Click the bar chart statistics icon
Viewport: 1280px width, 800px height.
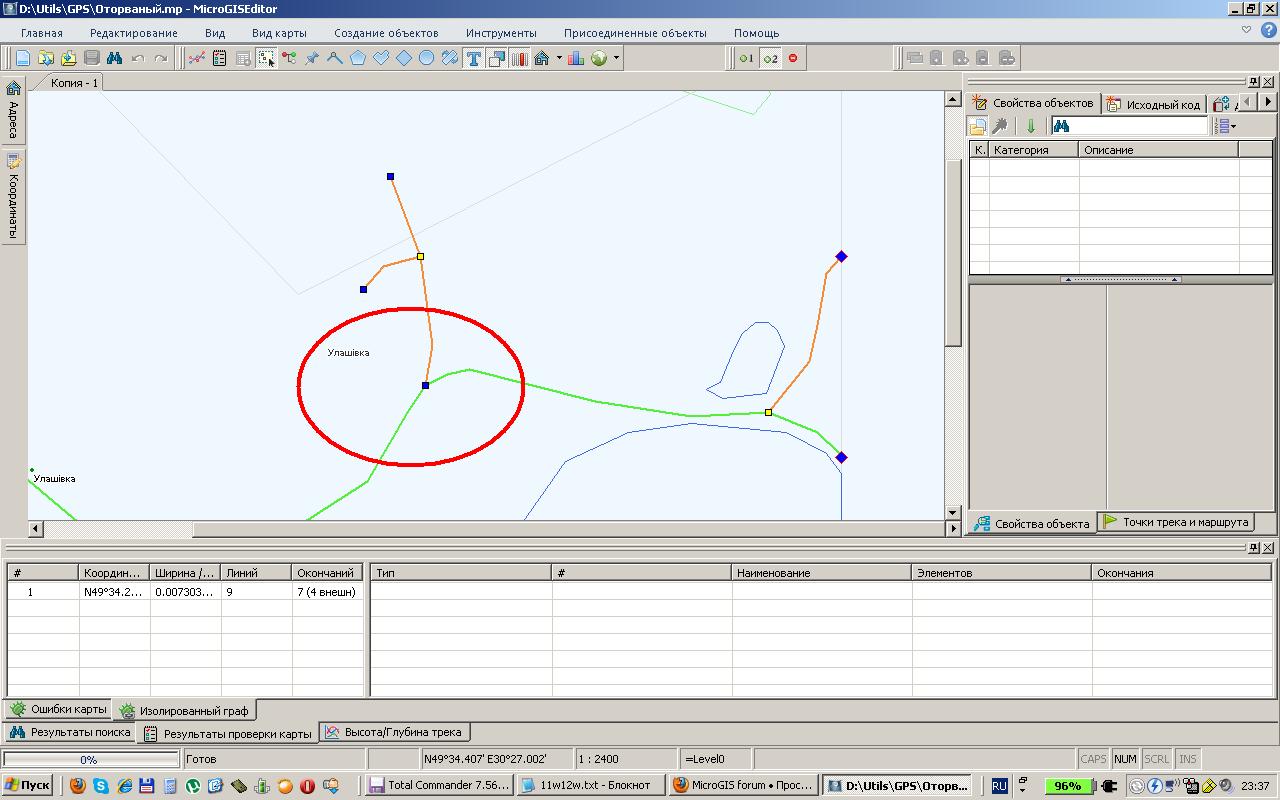pyautogui.click(x=576, y=58)
